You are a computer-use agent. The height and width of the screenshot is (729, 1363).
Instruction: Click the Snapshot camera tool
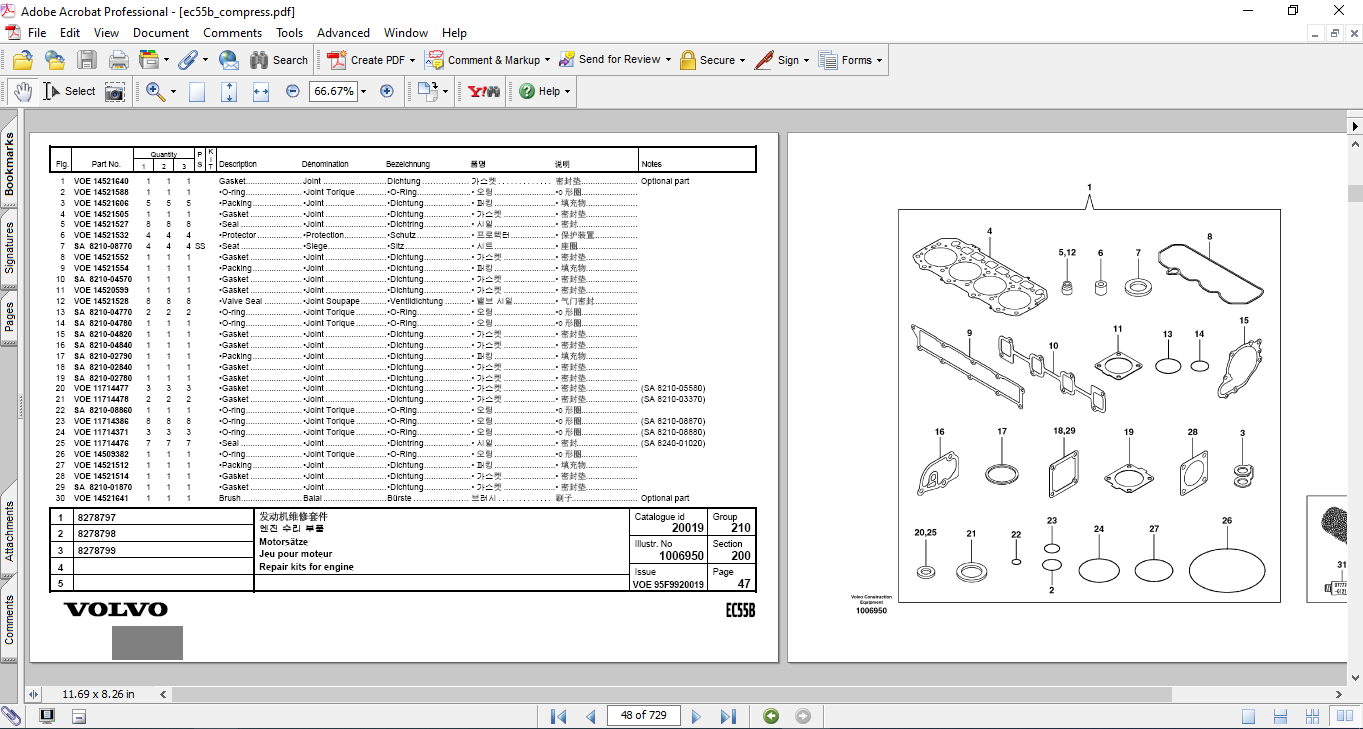pos(115,92)
